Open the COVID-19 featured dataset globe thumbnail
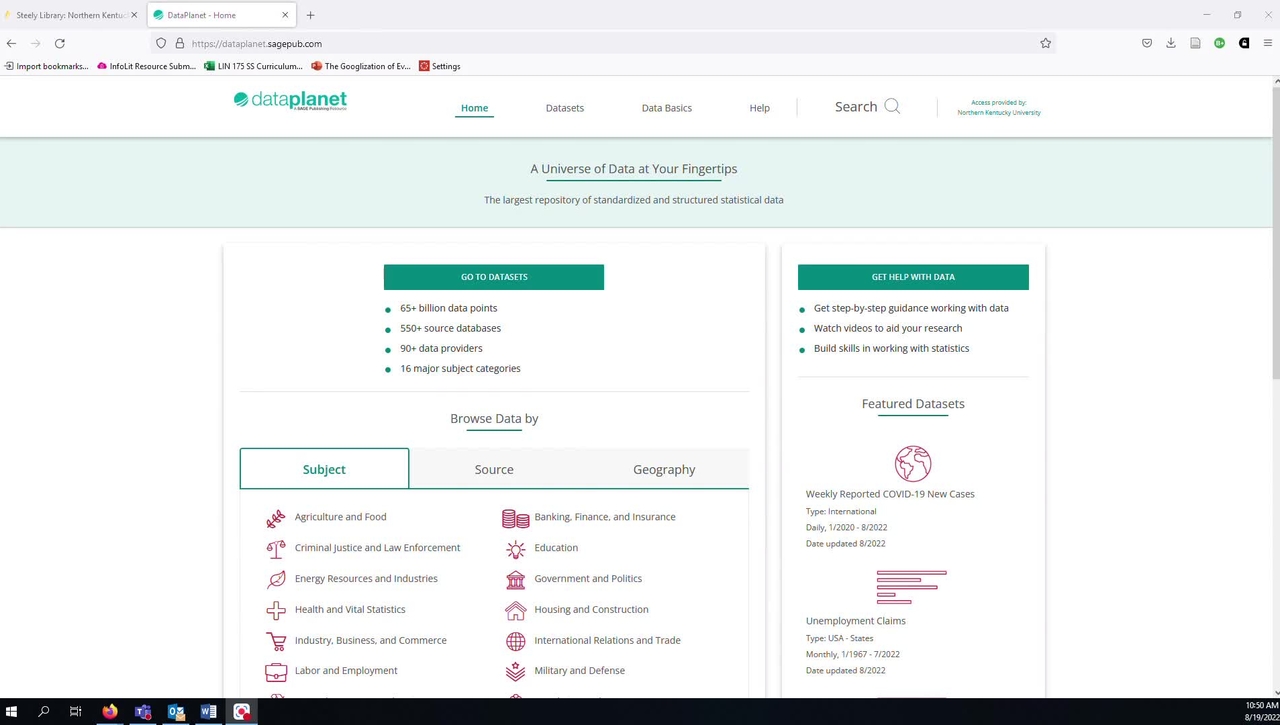 click(912, 464)
